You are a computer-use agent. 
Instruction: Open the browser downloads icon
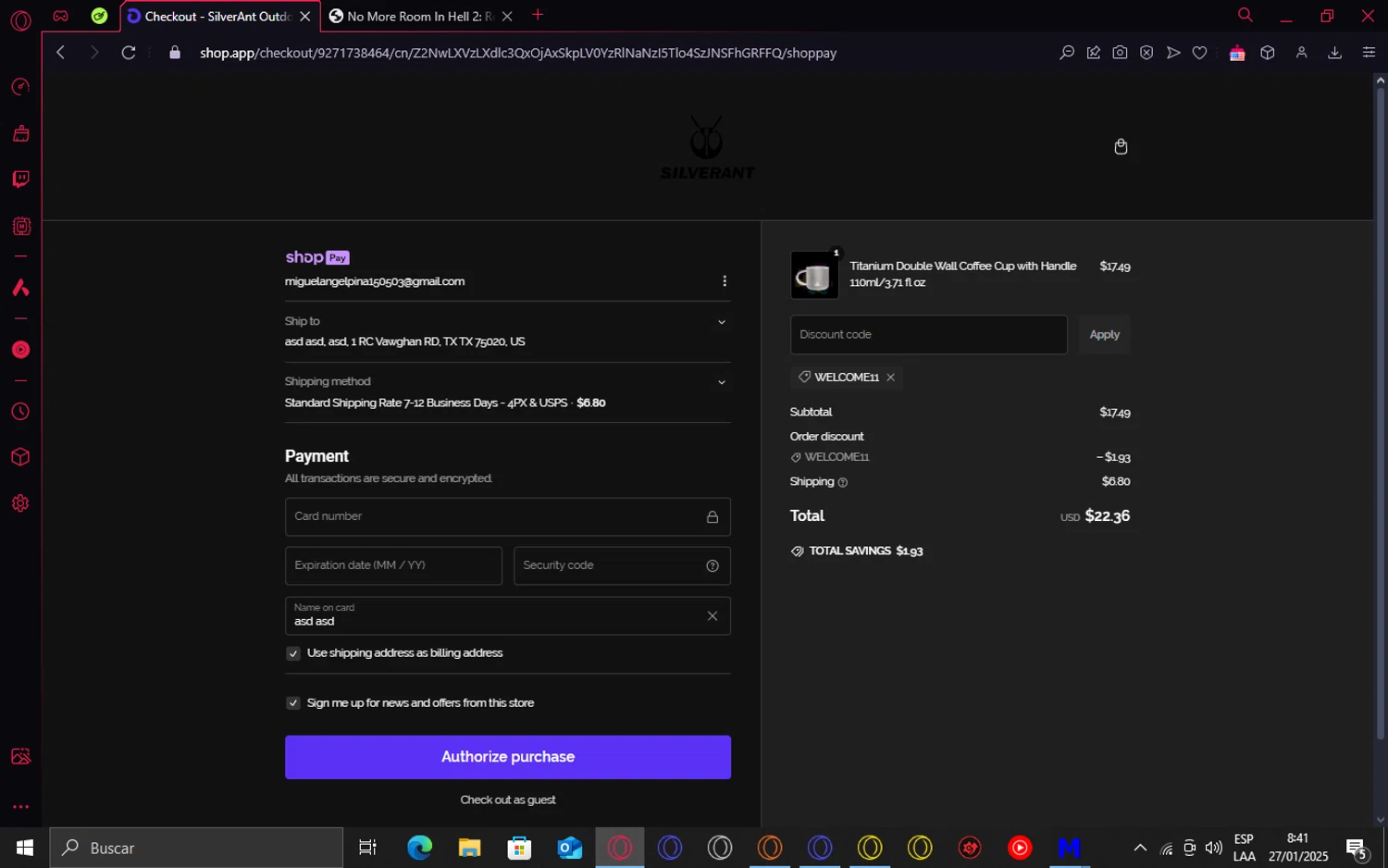tap(1334, 53)
